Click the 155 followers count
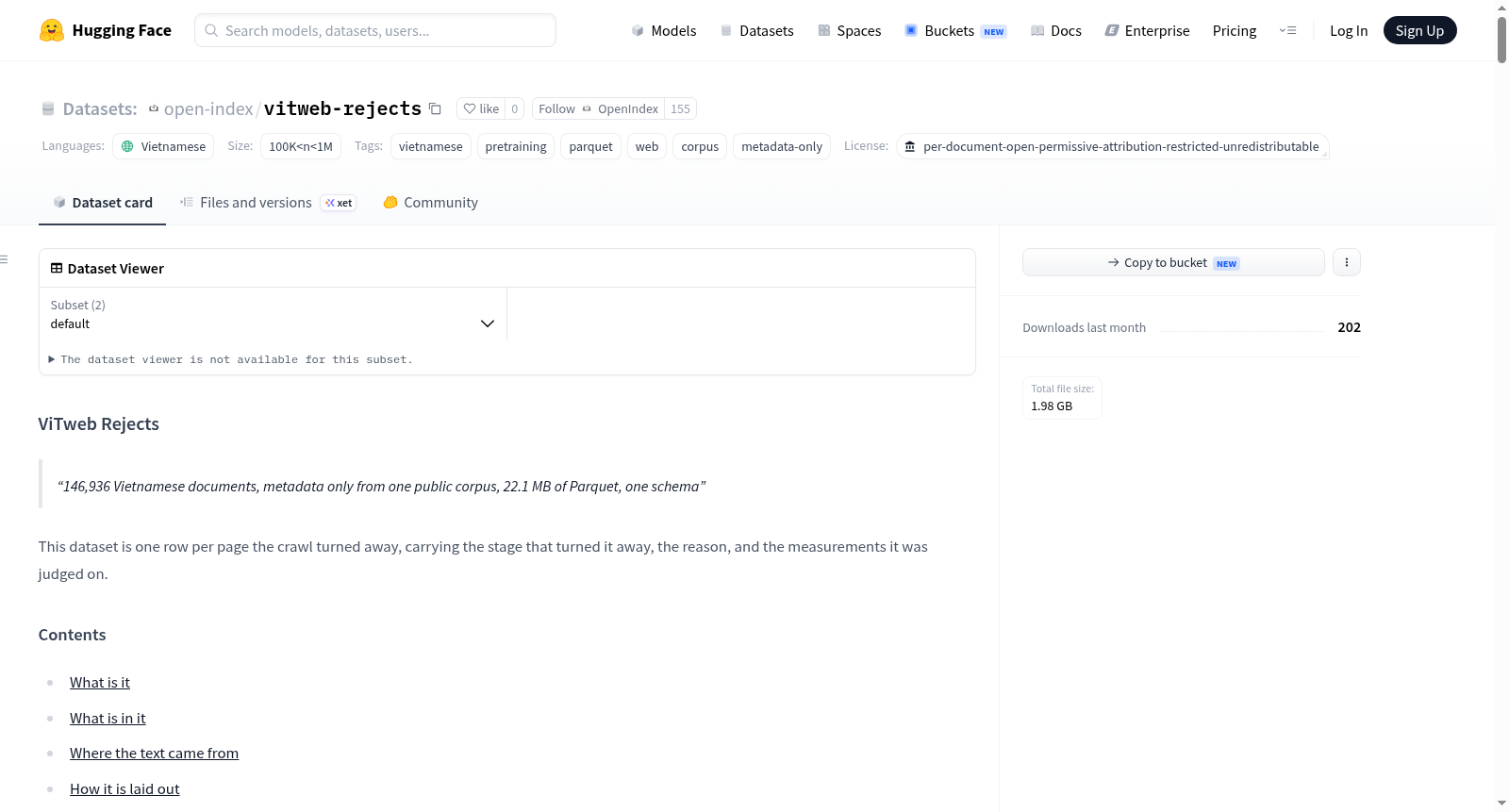The image size is (1509, 812). point(680,108)
